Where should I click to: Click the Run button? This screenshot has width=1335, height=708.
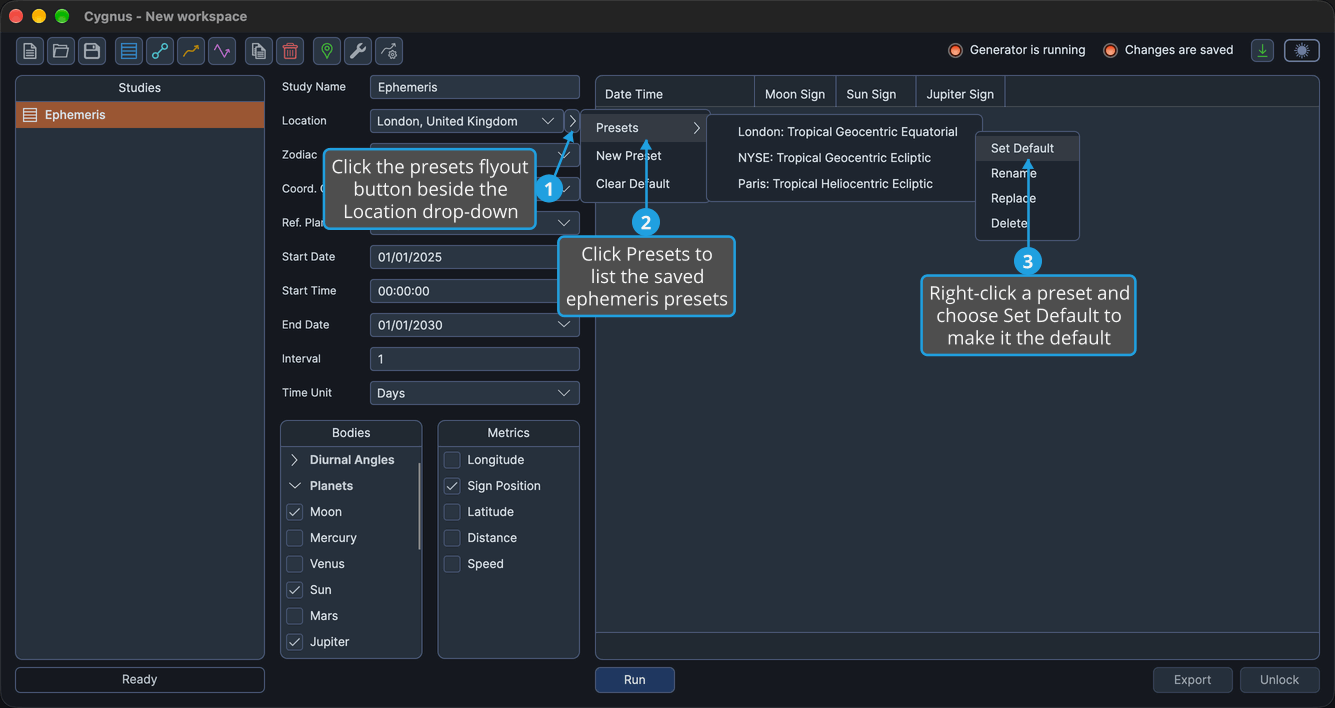(x=635, y=680)
